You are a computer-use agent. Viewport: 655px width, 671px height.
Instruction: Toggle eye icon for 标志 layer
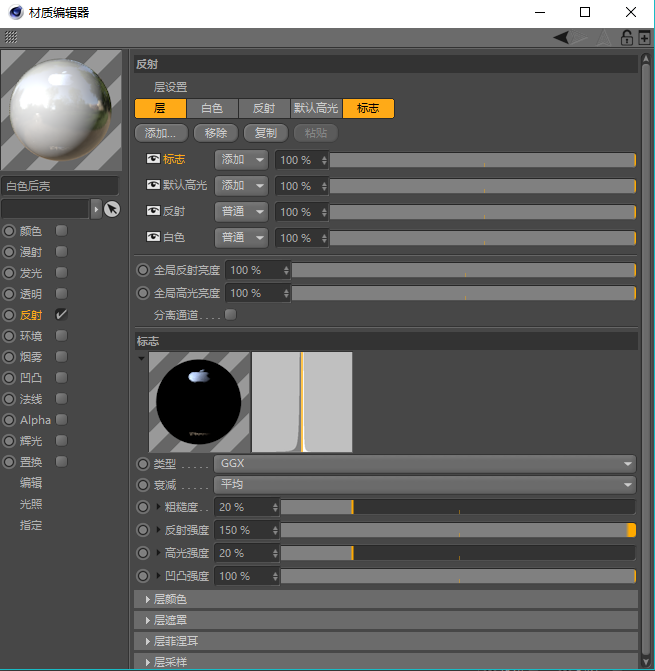point(153,160)
